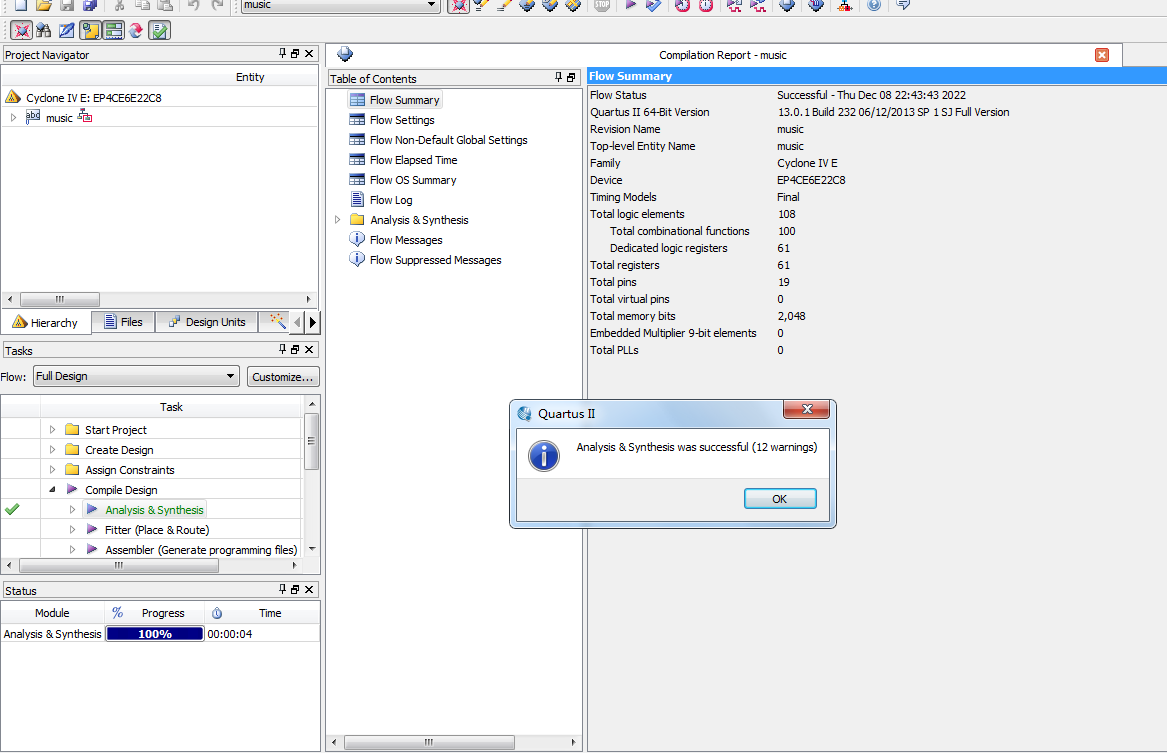Open the Flow dropdown showing Full Design
1167x753 pixels.
(x=136, y=377)
